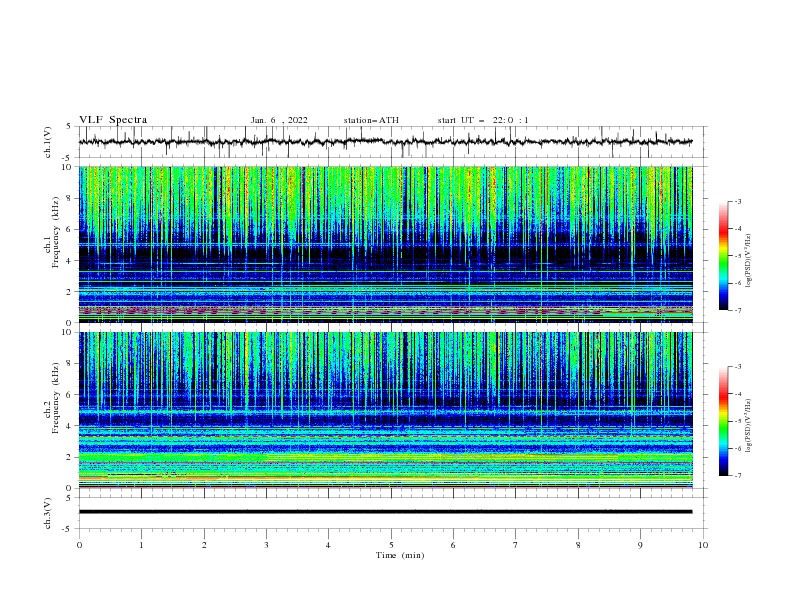792x612 pixels.
Task: Click the time axis tick label '5'
Action: click(x=391, y=545)
